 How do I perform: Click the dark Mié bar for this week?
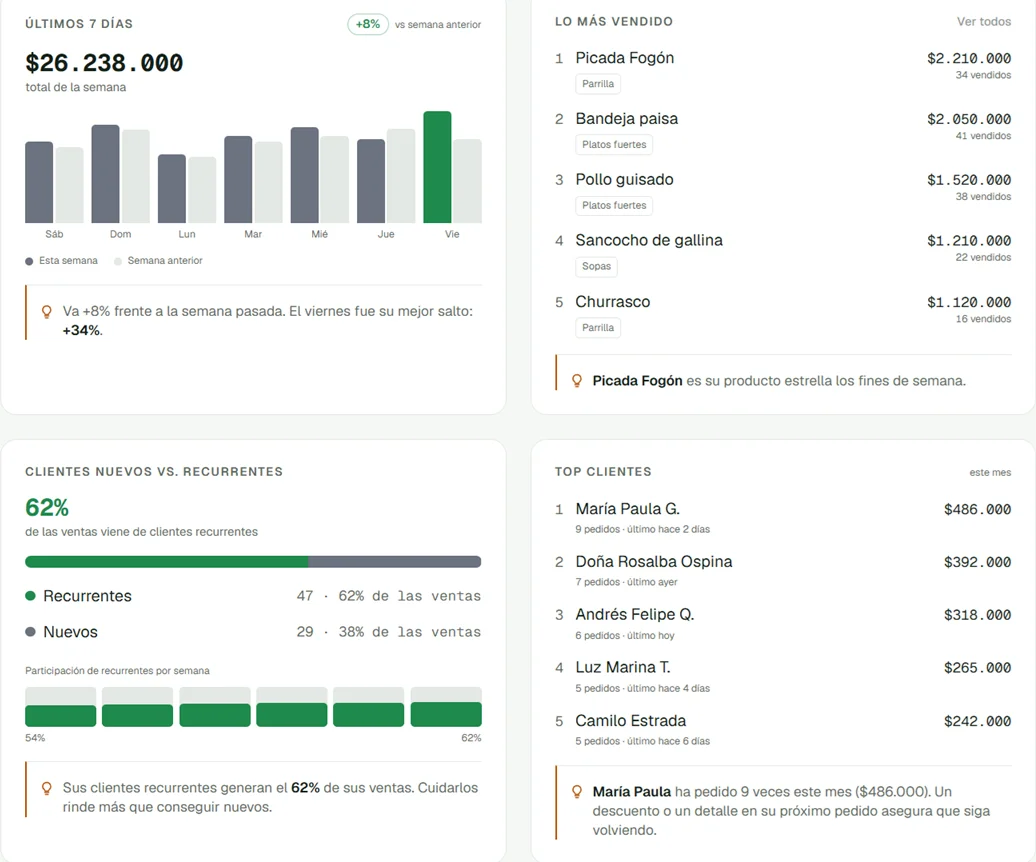[305, 175]
